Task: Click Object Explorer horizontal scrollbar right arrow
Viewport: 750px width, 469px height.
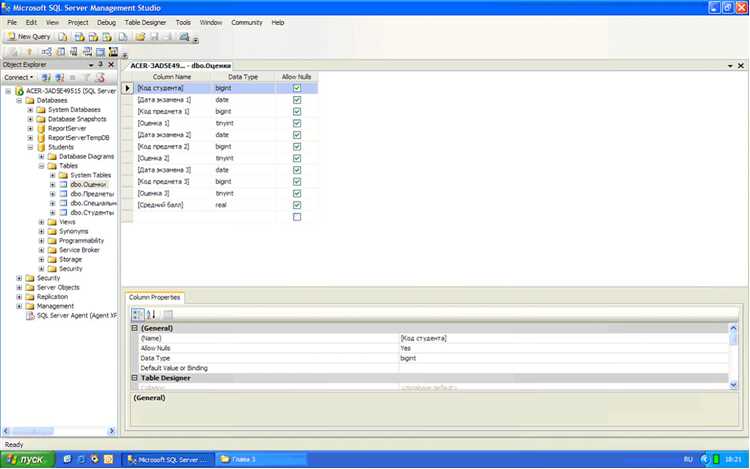Action: click(111, 431)
